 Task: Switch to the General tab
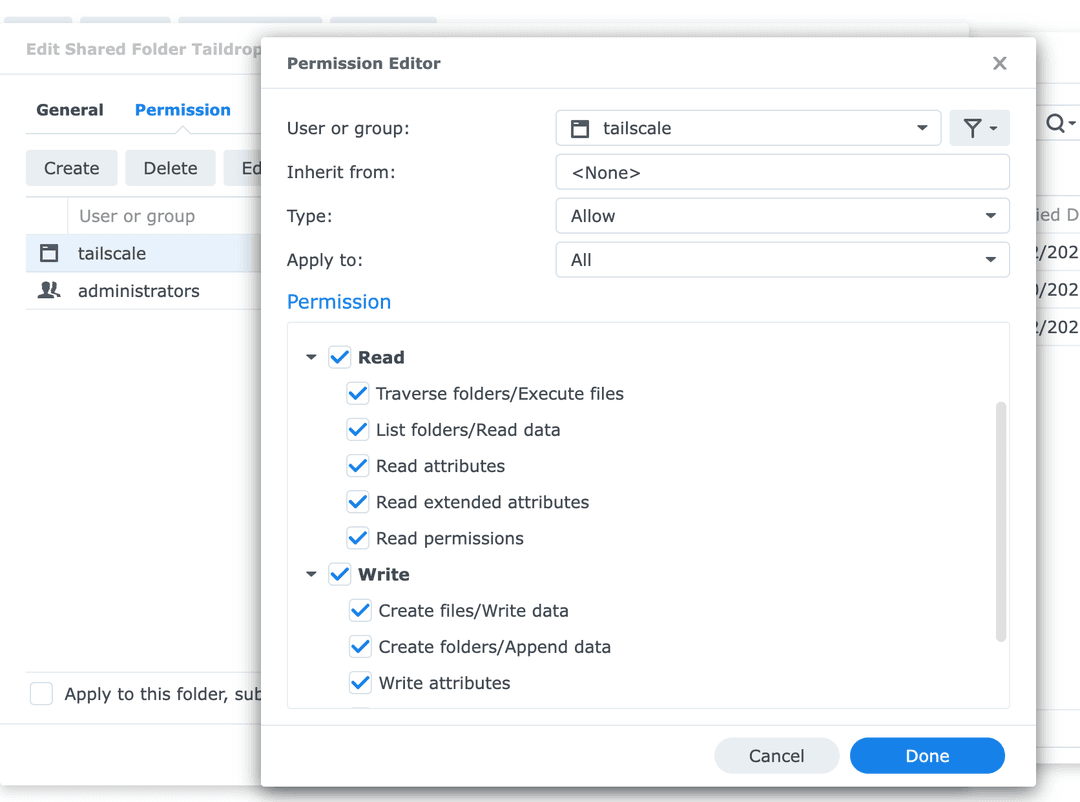pos(70,110)
